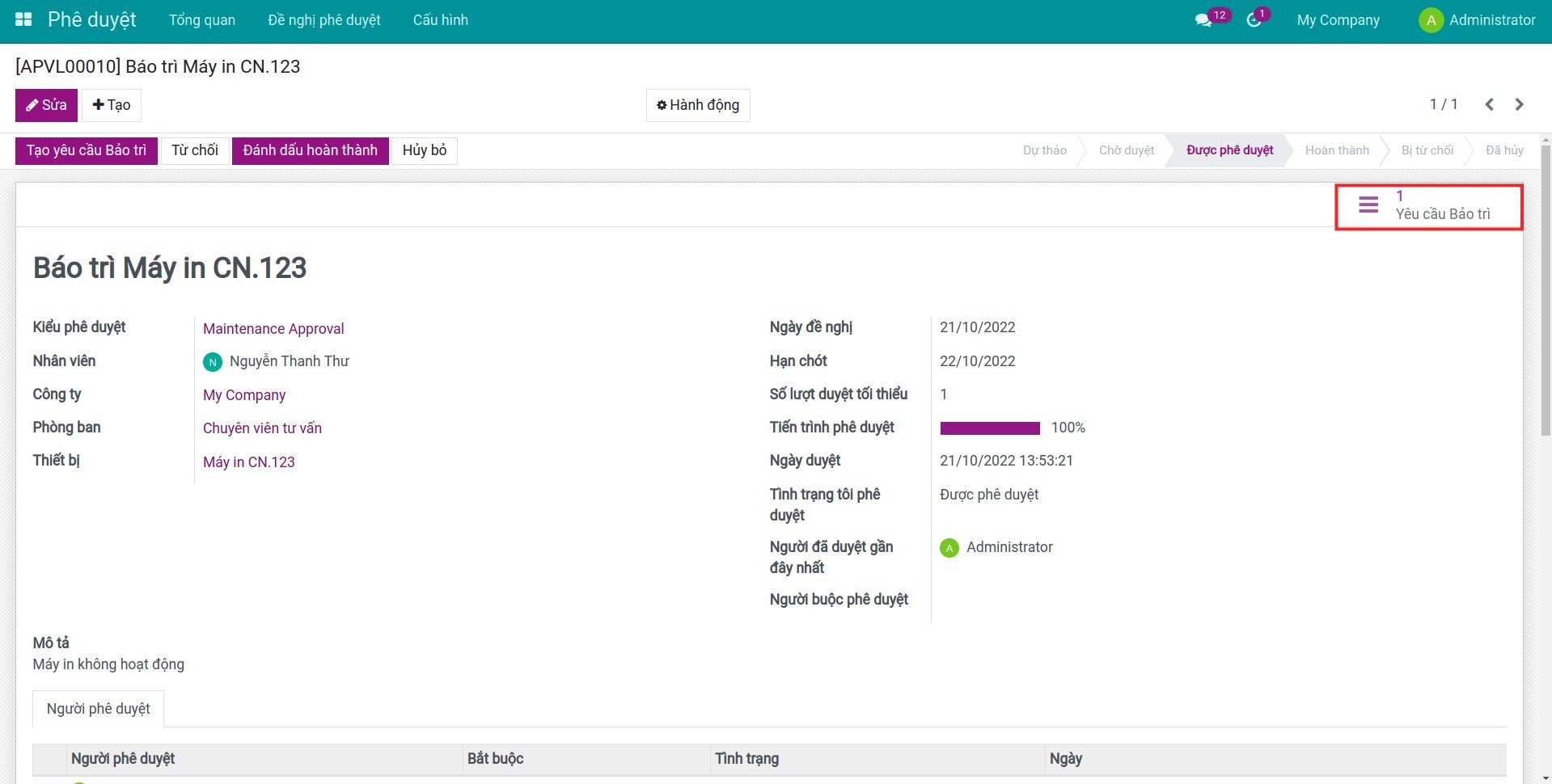This screenshot has height=784, width=1552.
Task: Click the Tạo yêu cầu Bảo trì button
Action: 87,150
